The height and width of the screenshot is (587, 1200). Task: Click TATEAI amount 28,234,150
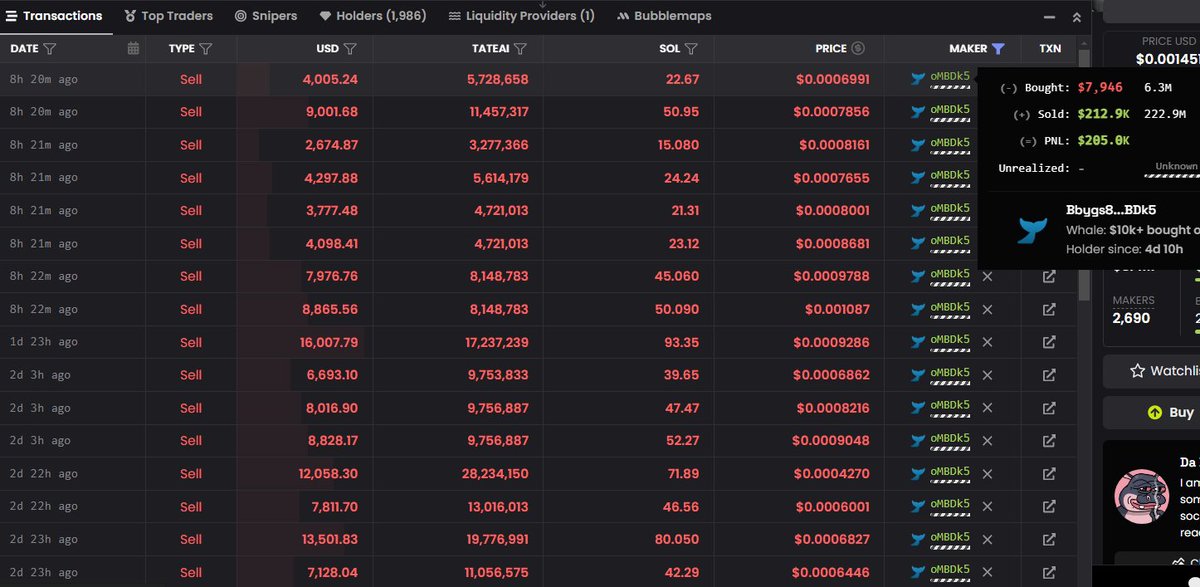[x=497, y=474]
